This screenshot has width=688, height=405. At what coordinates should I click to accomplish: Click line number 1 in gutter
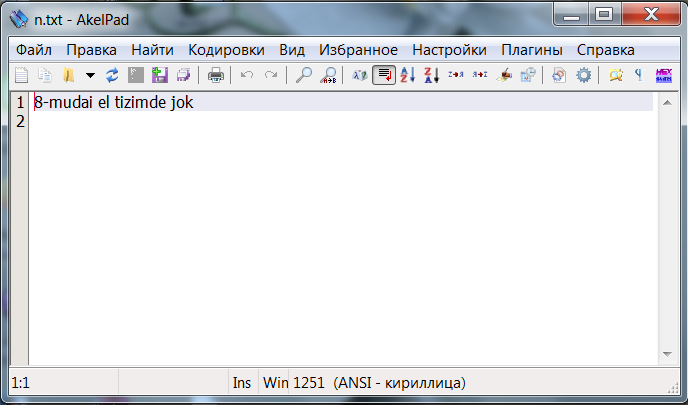click(x=20, y=102)
